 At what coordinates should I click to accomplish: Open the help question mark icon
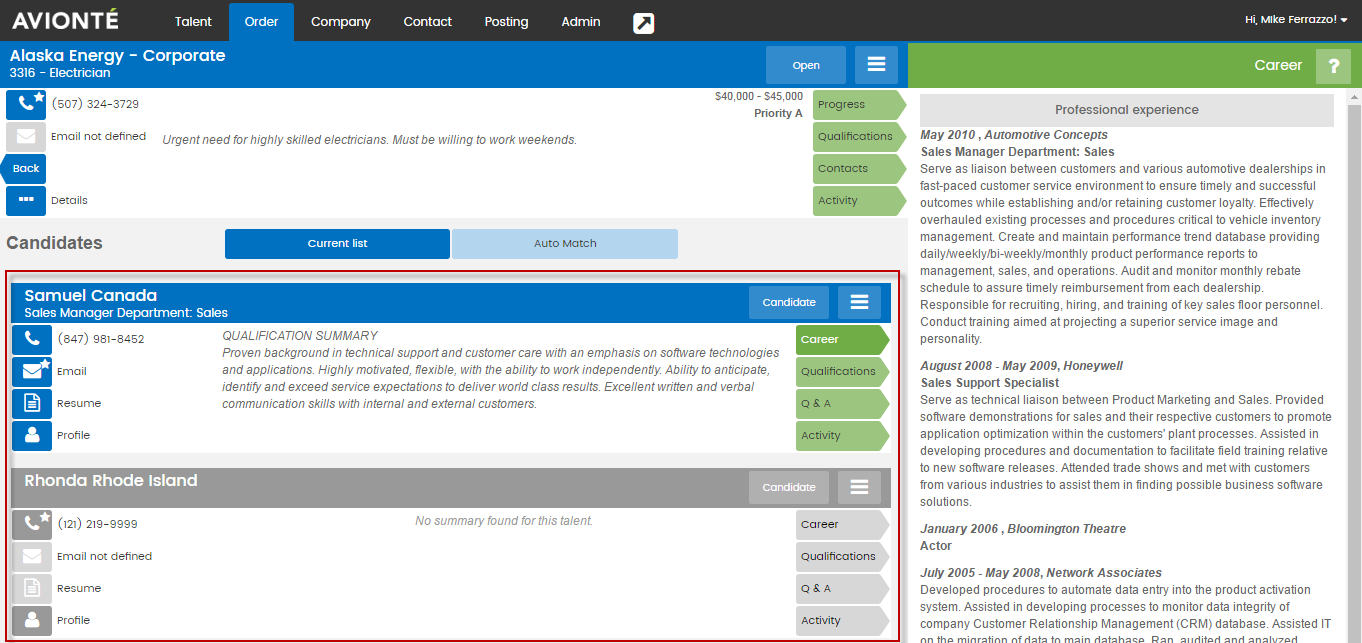click(1333, 66)
